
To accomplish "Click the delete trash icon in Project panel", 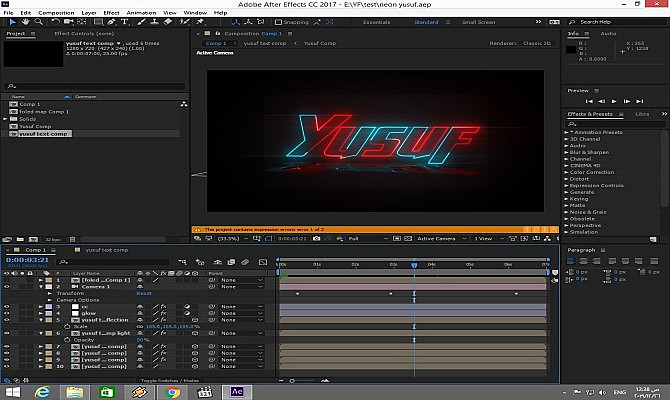I will coord(72,240).
